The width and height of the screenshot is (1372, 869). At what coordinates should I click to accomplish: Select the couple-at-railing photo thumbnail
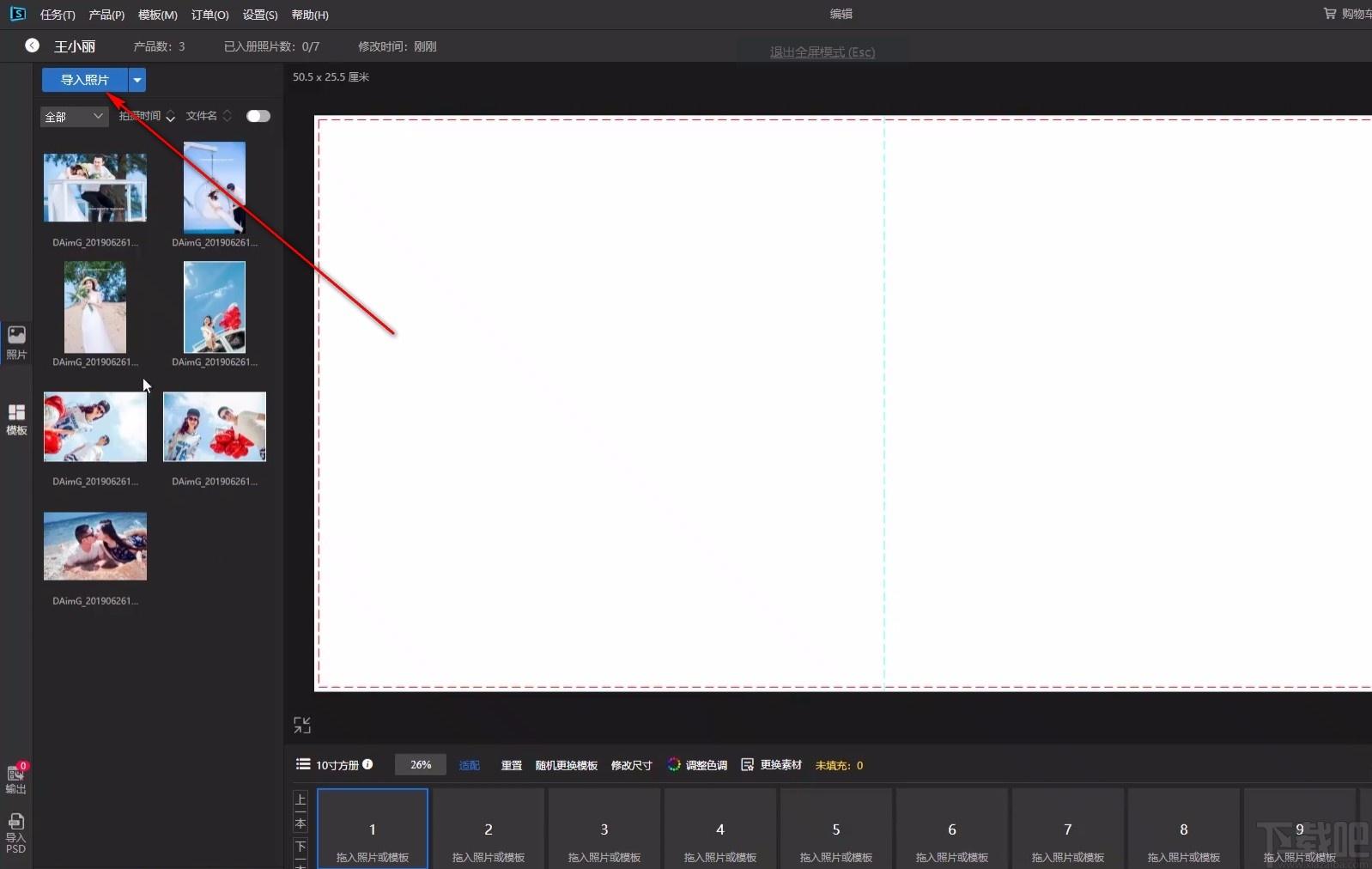tap(95, 188)
